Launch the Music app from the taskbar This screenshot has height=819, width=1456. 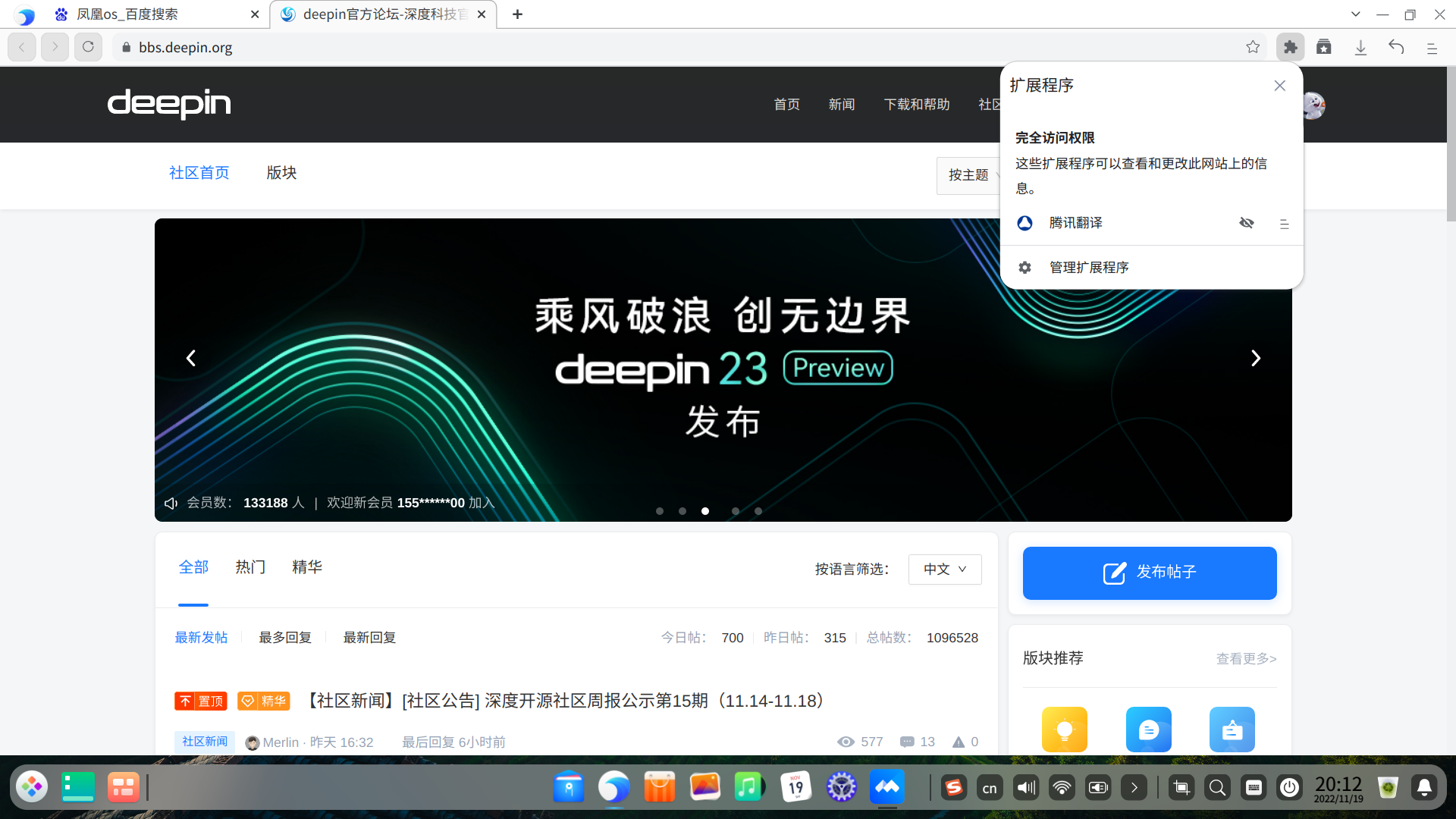tap(749, 787)
